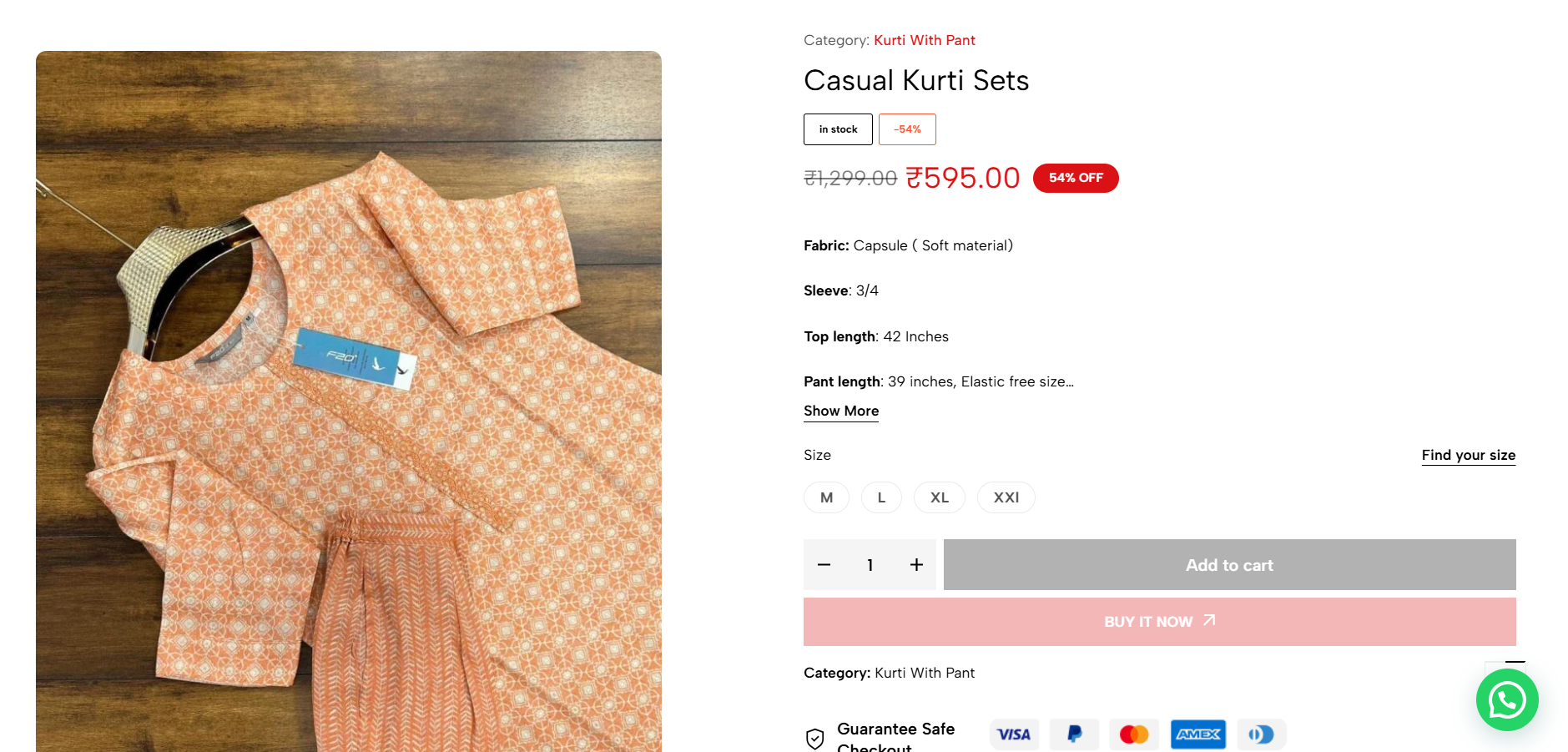
Task: Select size M
Action: click(826, 497)
